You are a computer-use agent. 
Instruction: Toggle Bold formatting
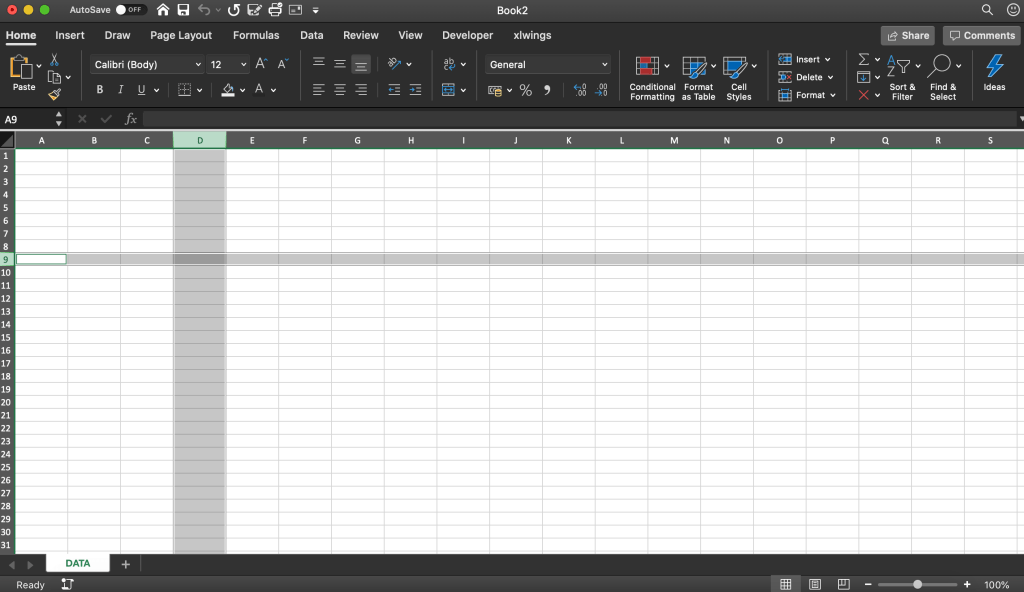coord(100,90)
